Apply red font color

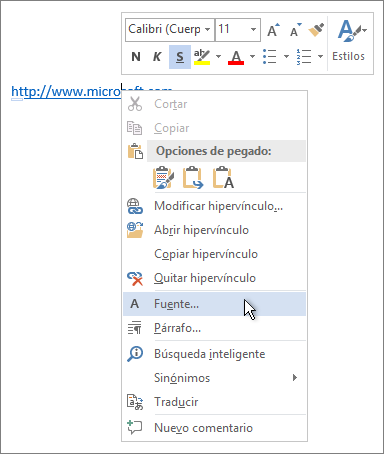[236, 57]
